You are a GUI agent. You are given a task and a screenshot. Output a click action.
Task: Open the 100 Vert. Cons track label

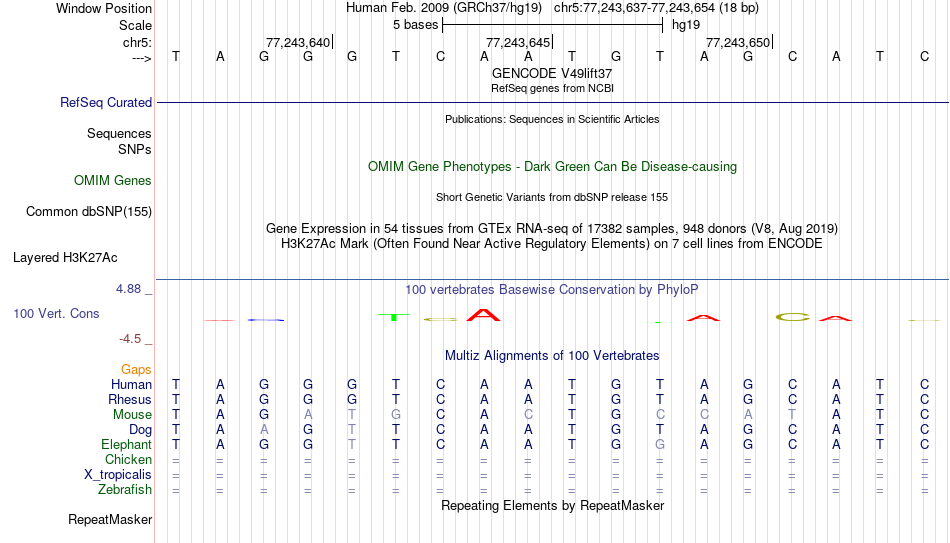56,313
